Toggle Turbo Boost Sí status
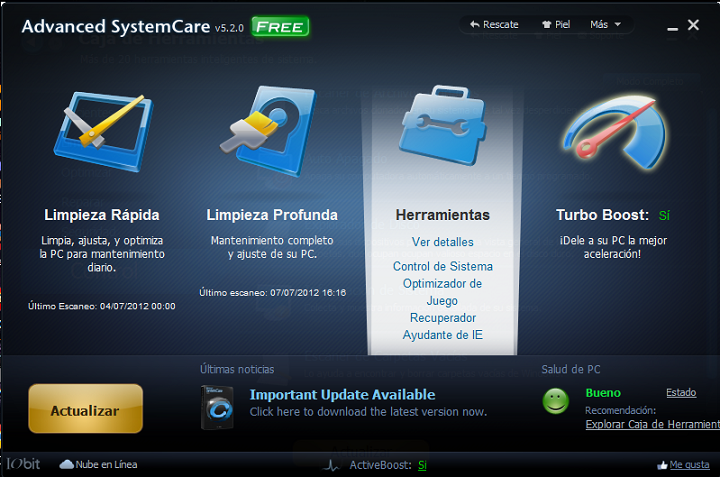 click(x=664, y=215)
